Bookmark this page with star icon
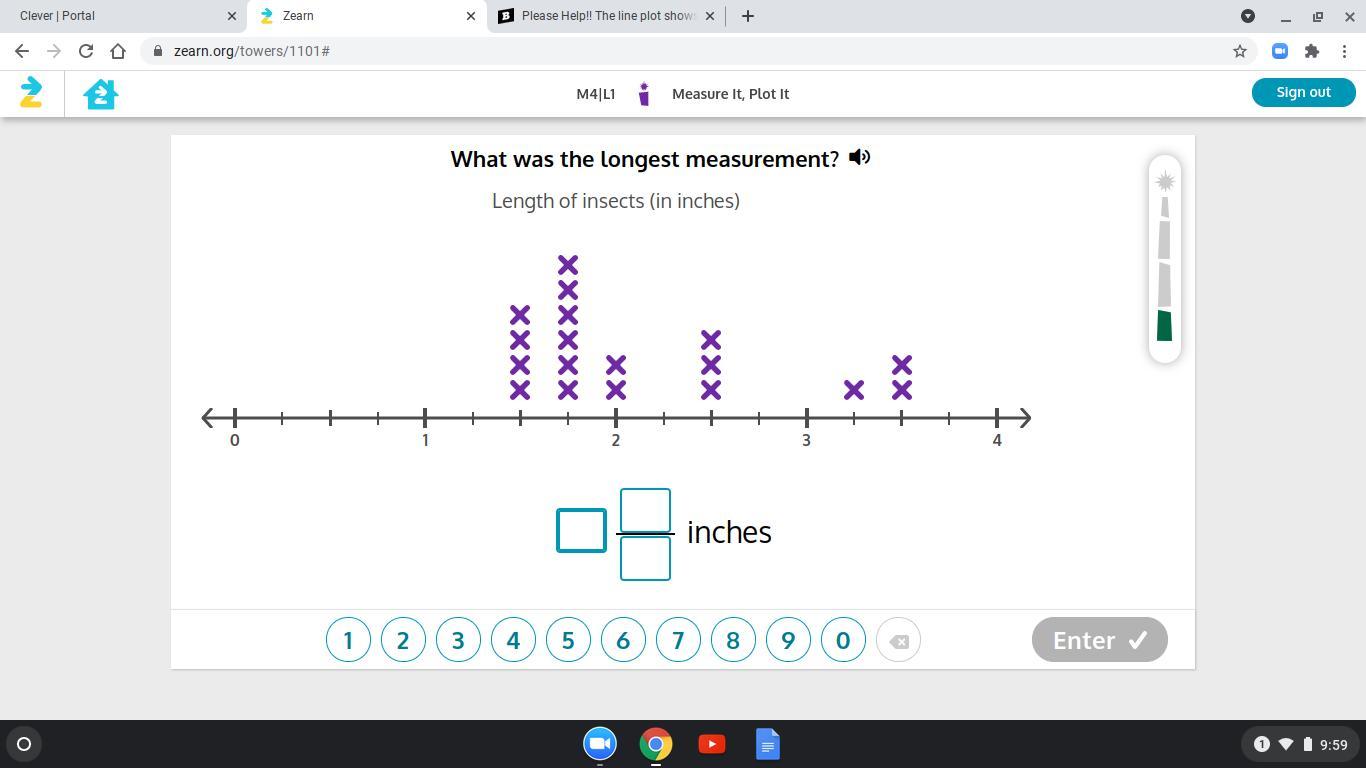 [x=1240, y=51]
